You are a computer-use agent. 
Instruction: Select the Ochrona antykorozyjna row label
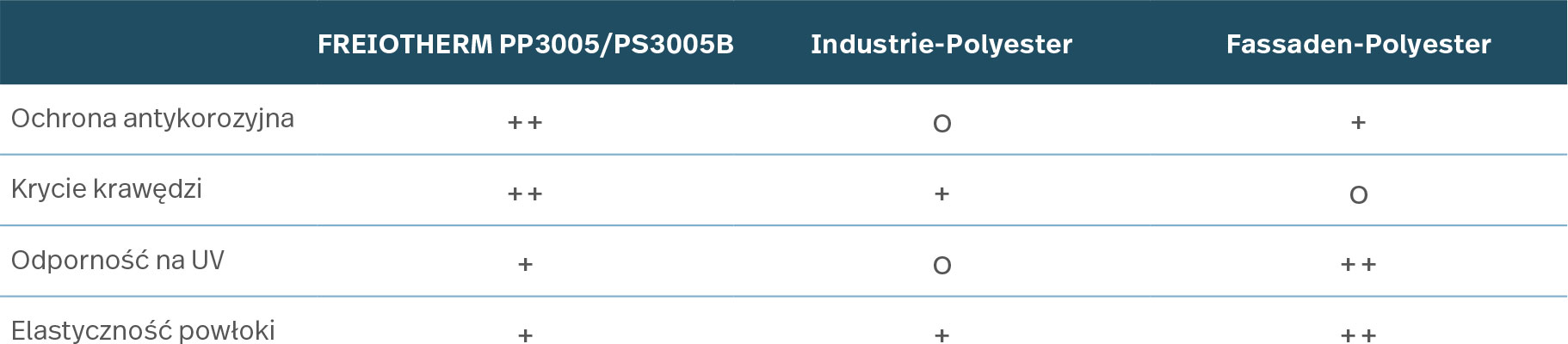pos(152,119)
